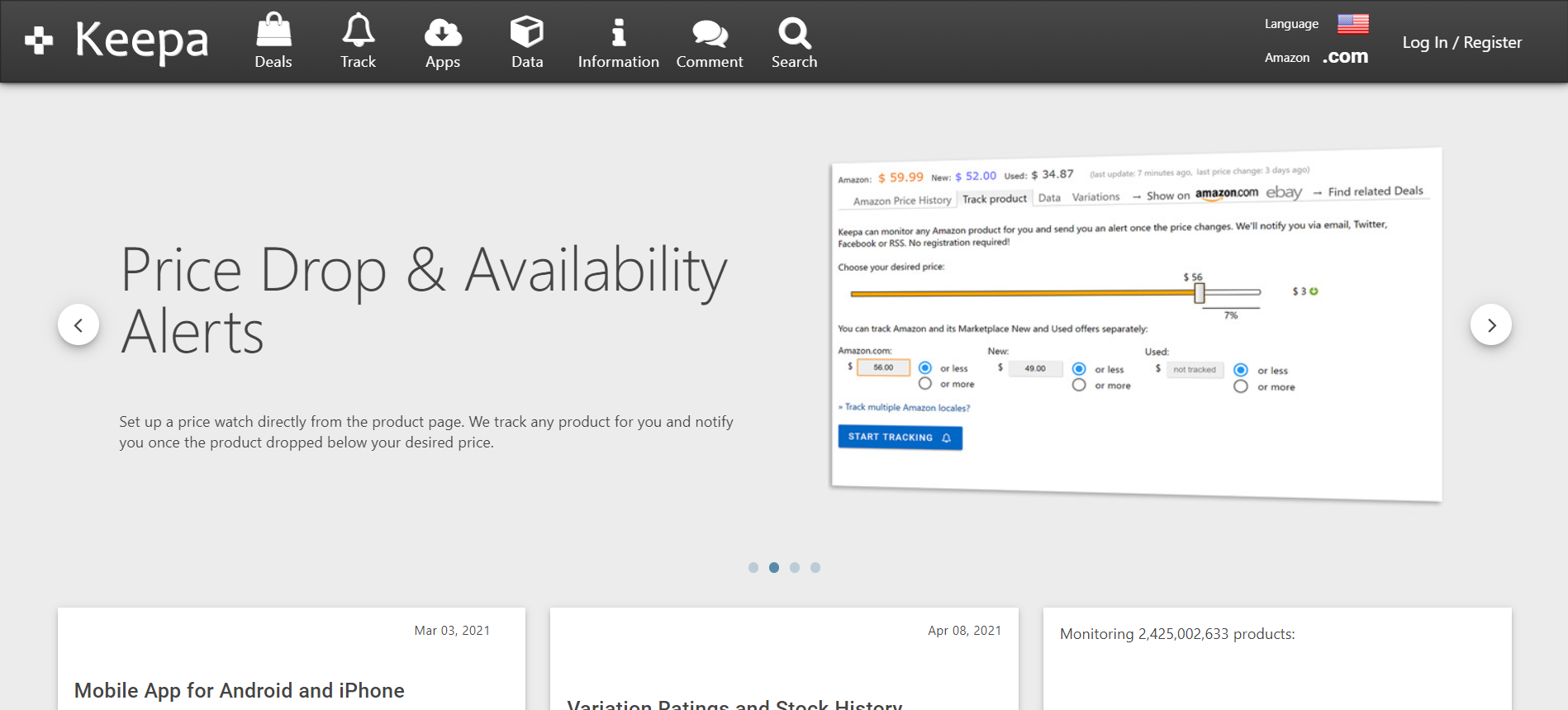Go to previous carousel slide arrow
The height and width of the screenshot is (710, 1568).
point(78,325)
